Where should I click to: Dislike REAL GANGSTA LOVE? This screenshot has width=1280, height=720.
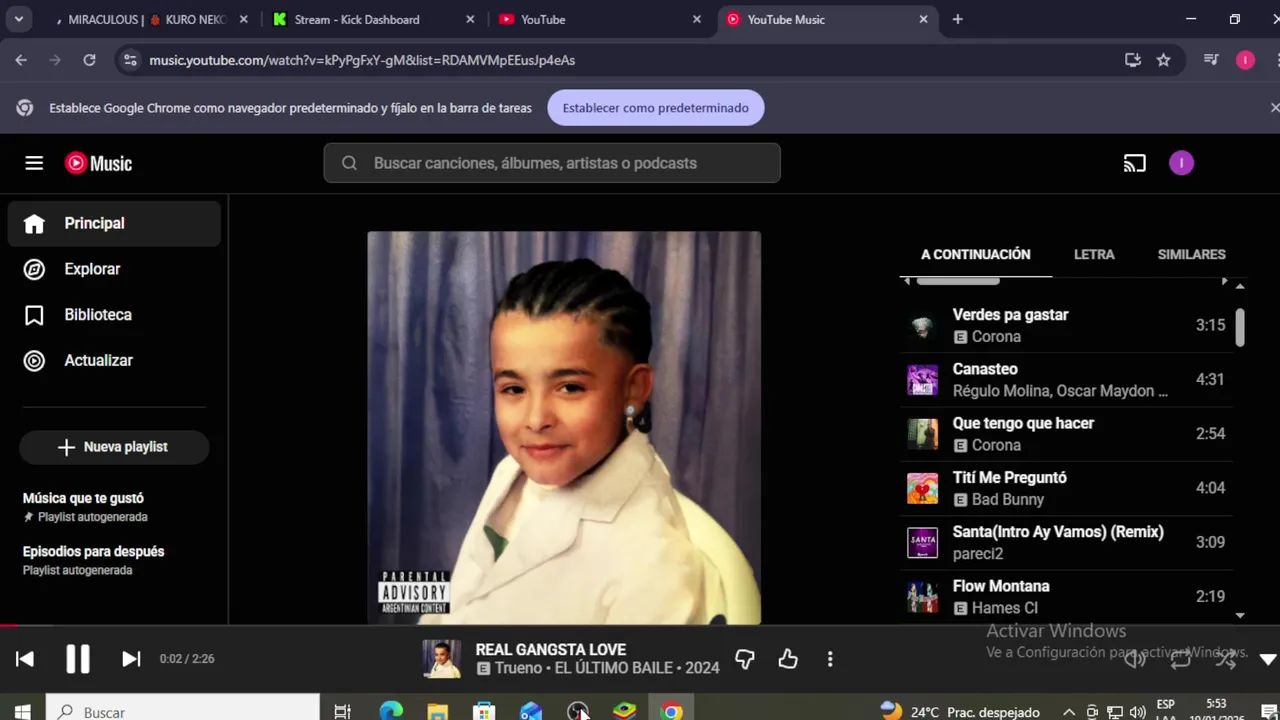pos(745,659)
